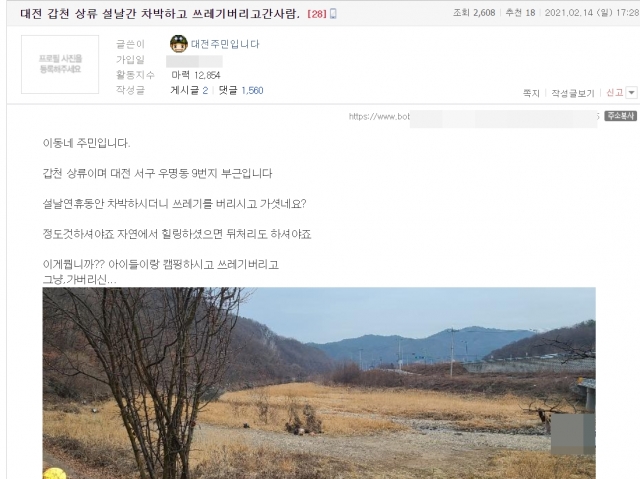Screen dimensions: 640x479
Task: Send a message via 쪽지 link
Action: 531,93
